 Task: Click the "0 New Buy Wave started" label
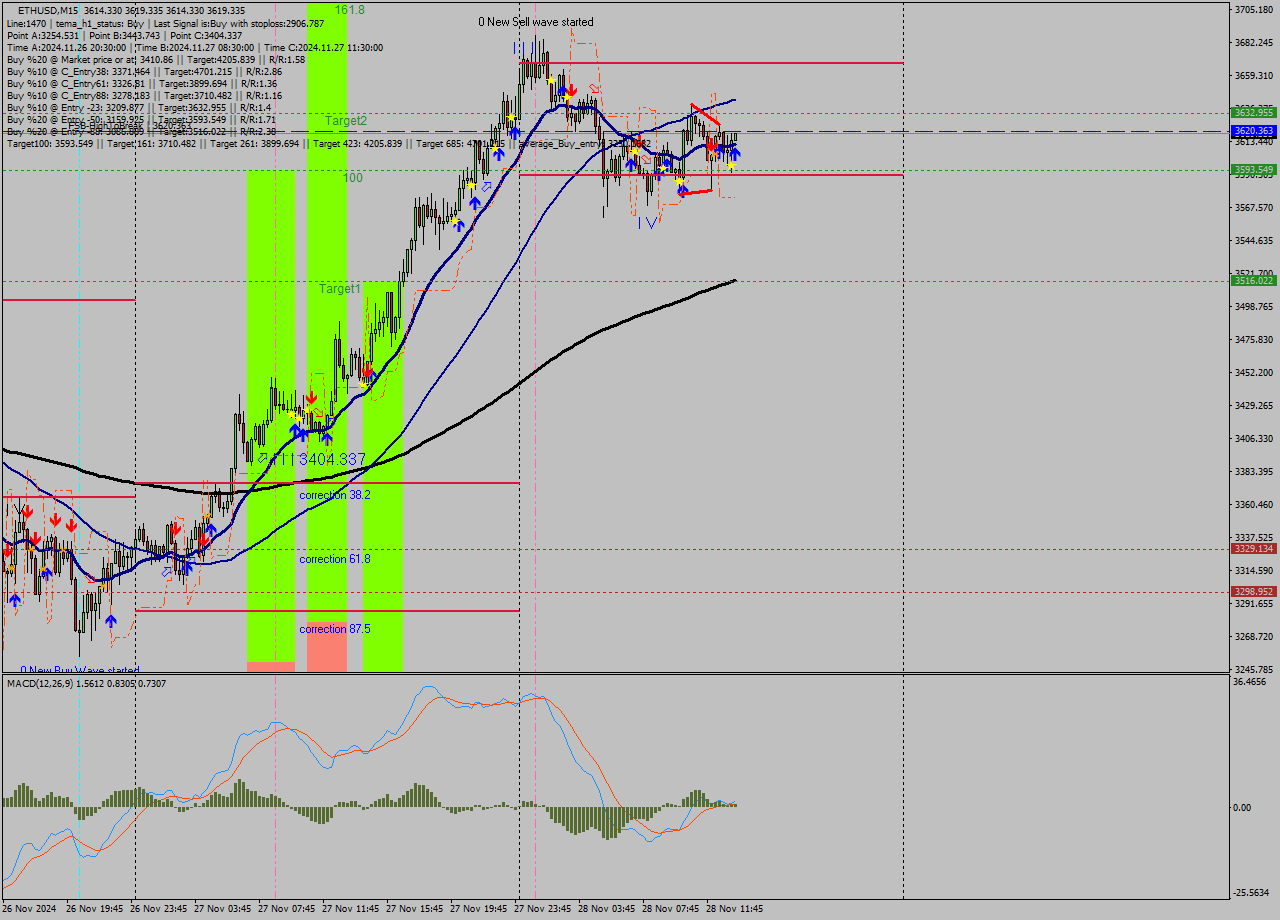[x=80, y=670]
